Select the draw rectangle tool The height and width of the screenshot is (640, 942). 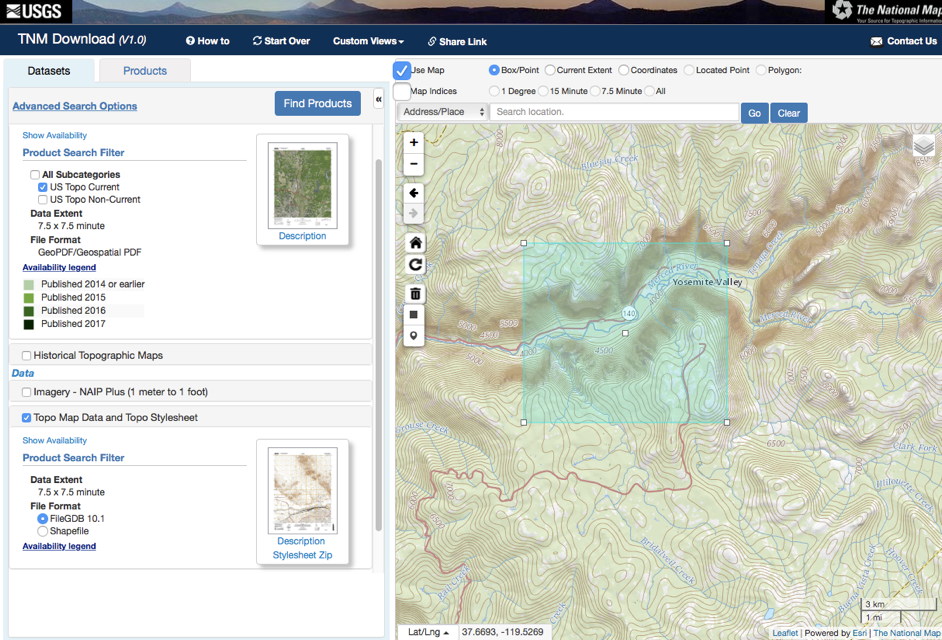(x=413, y=314)
